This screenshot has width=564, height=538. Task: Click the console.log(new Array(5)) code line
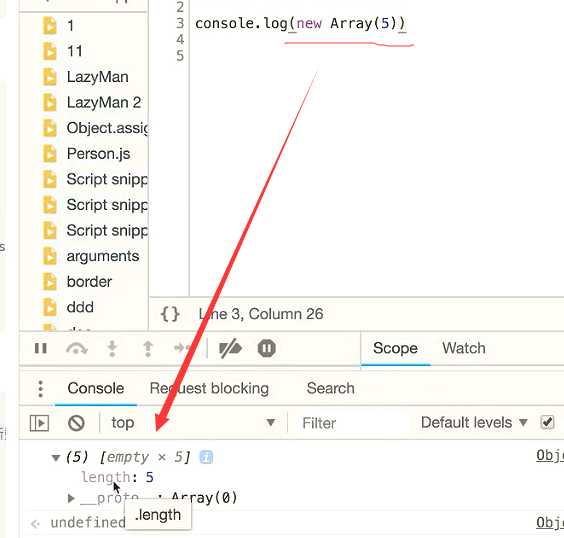pos(300,23)
